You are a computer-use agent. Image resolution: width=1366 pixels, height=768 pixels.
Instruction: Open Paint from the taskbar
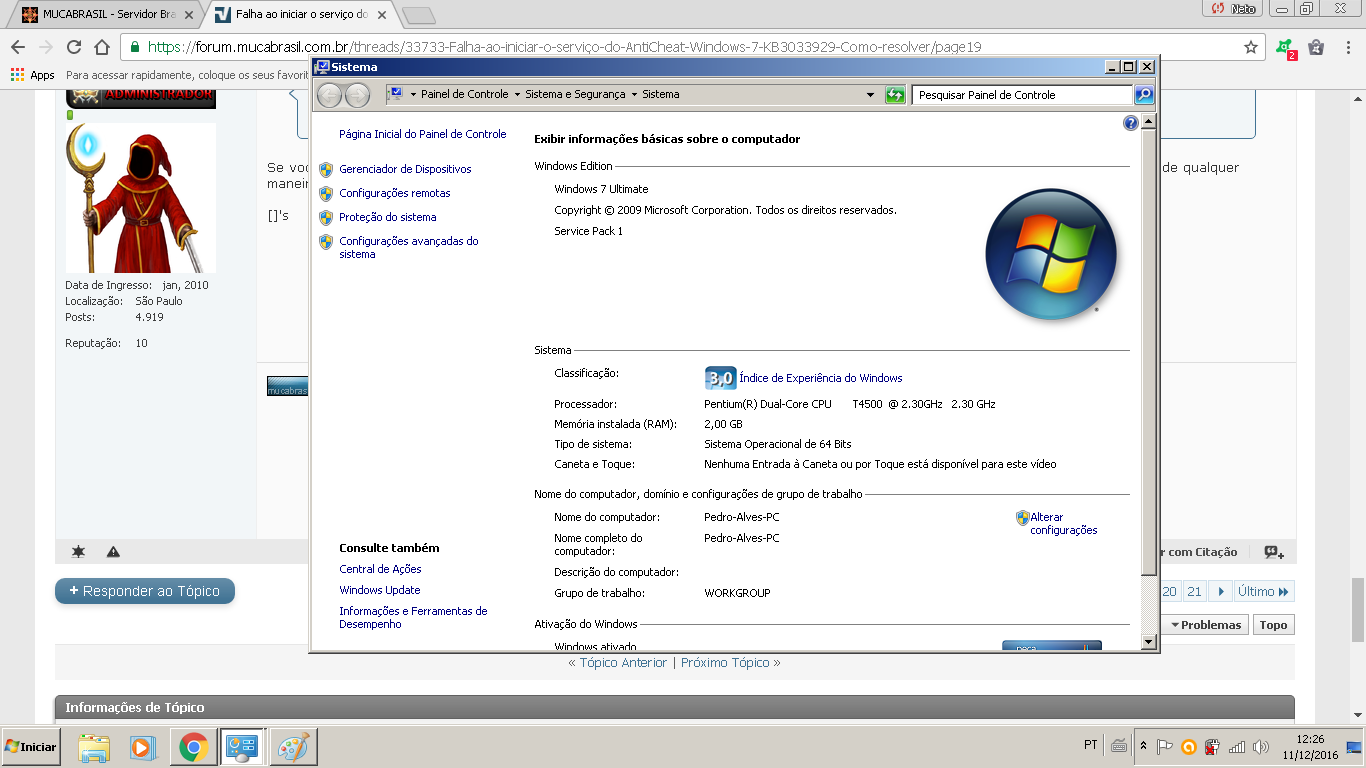pyautogui.click(x=293, y=747)
